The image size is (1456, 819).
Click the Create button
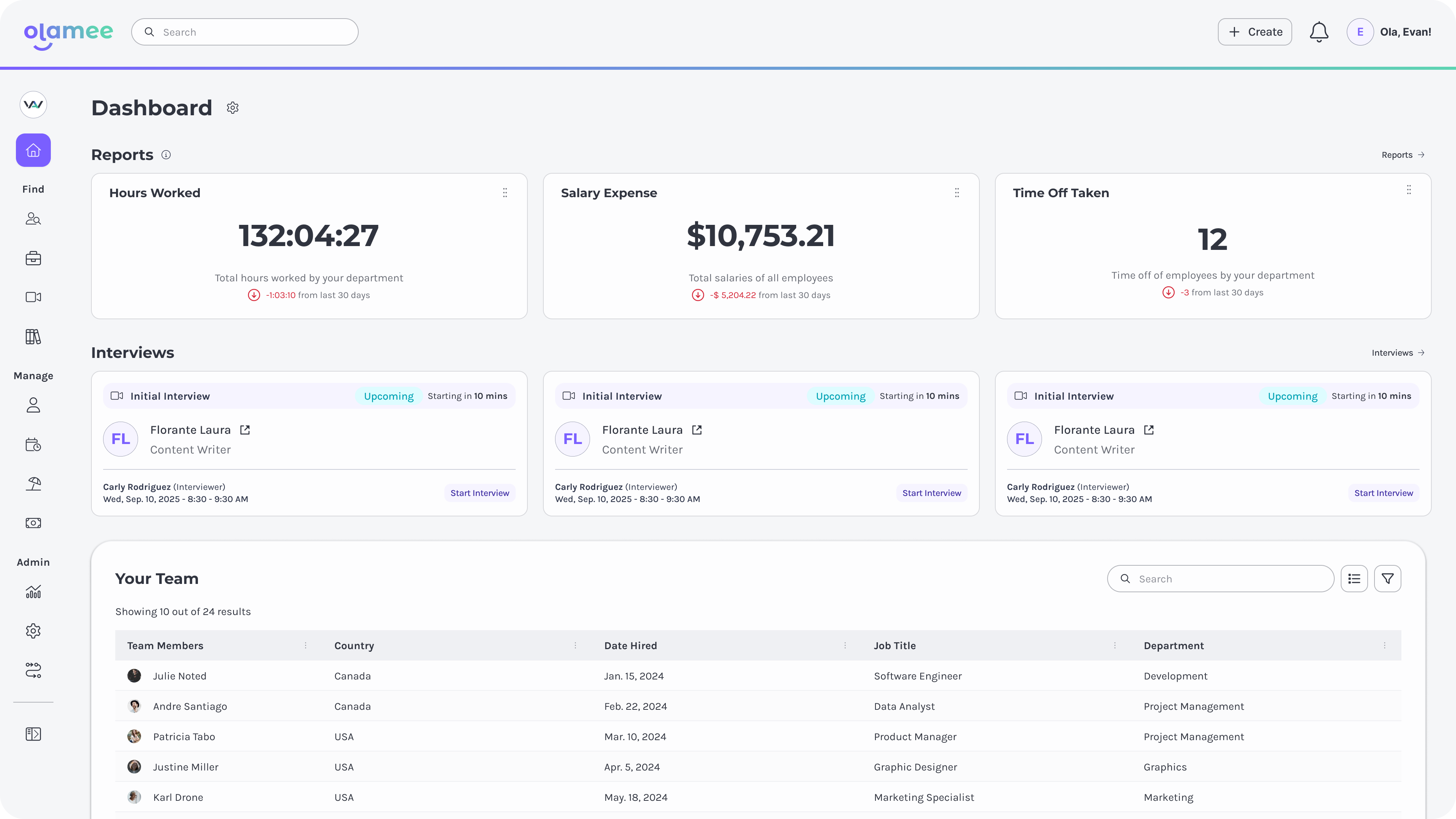pos(1254,32)
